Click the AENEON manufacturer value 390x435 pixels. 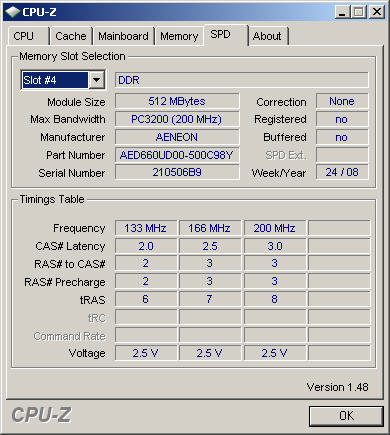tap(177, 137)
